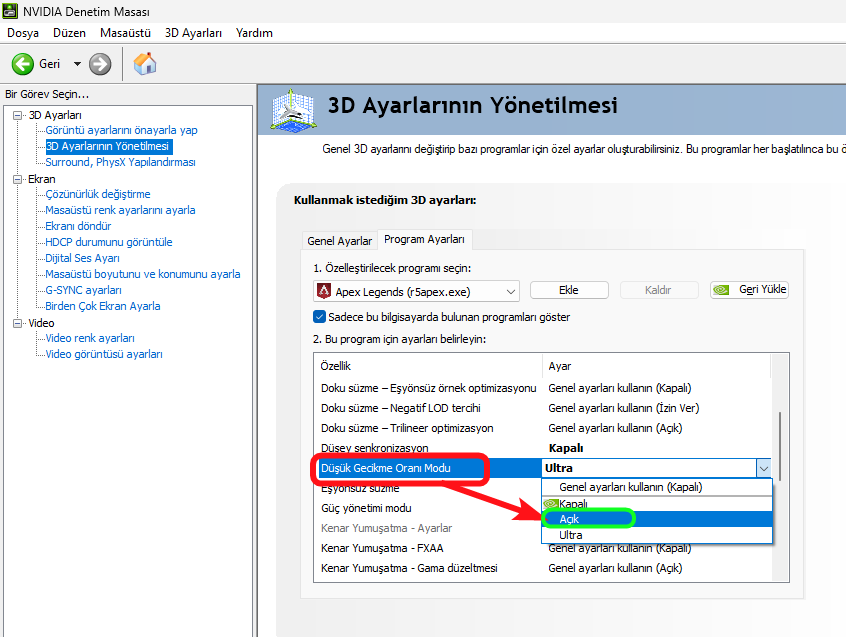Select the Program Ayarları tab

tap(424, 239)
